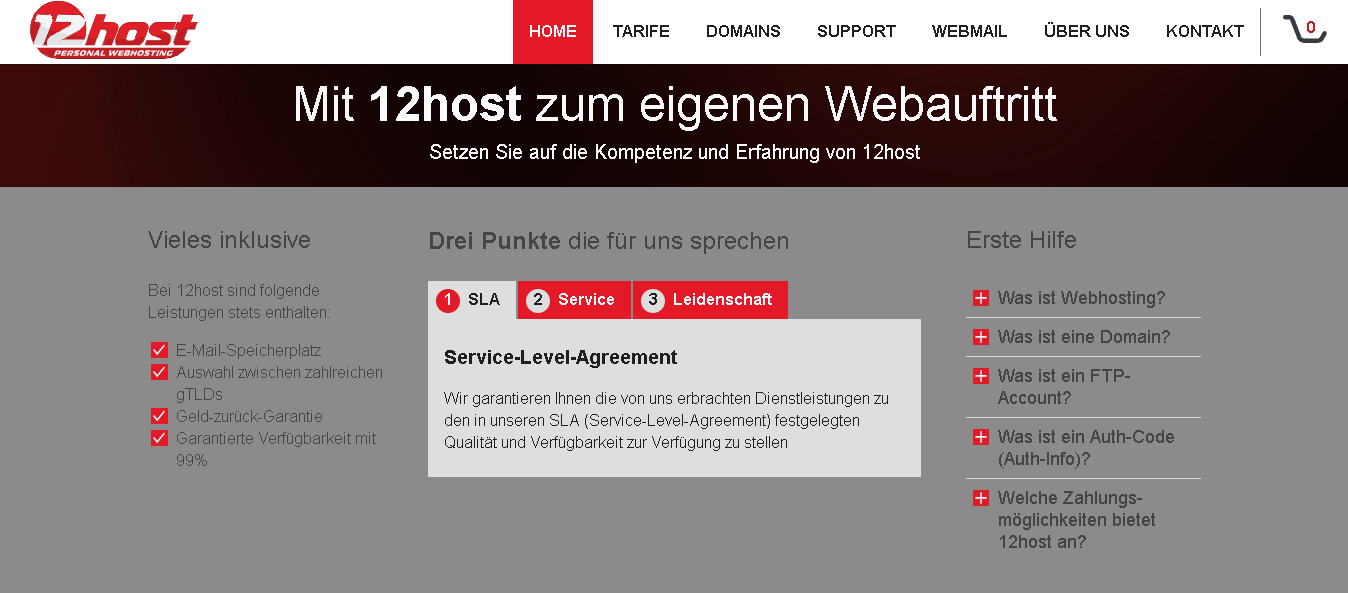Click plus icon beside Was ist eine Domain?
Viewport: 1348px width, 593px height.
pyautogui.click(x=981, y=337)
